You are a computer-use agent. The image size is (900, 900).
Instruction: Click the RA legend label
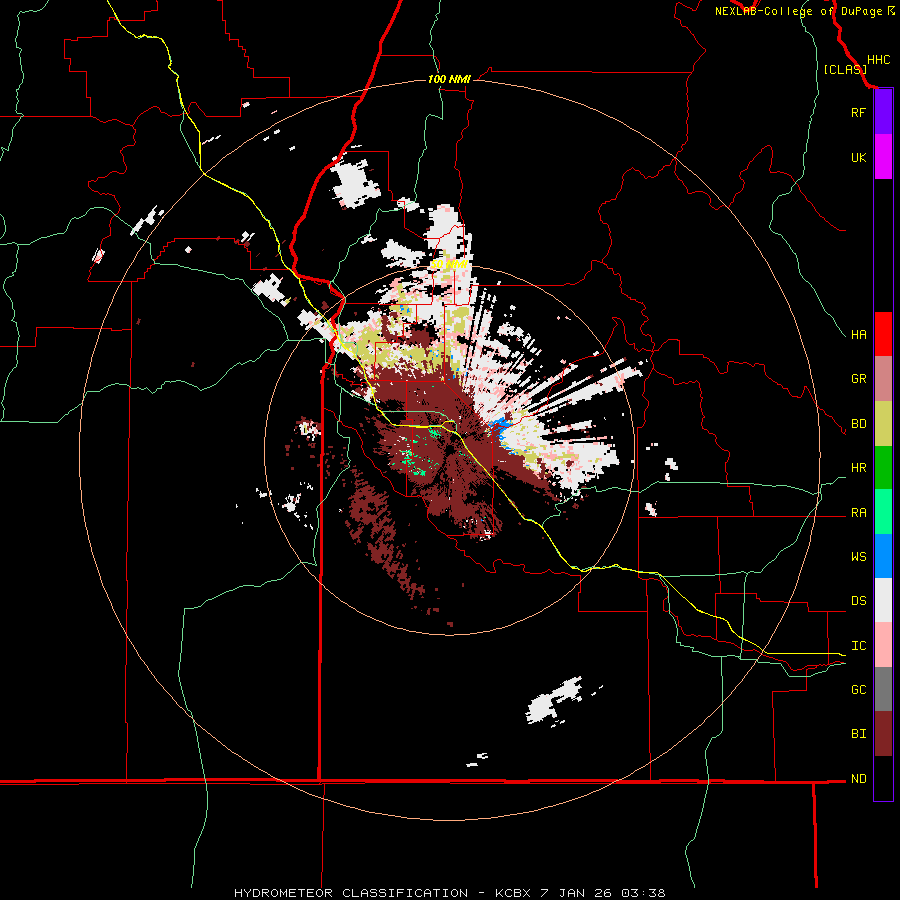coord(858,513)
